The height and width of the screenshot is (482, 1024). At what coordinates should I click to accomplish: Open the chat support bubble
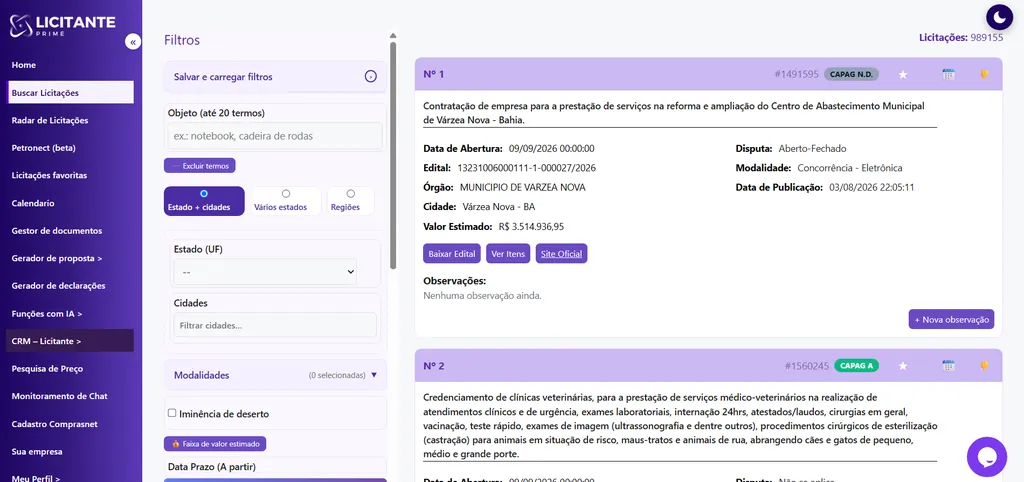click(987, 457)
